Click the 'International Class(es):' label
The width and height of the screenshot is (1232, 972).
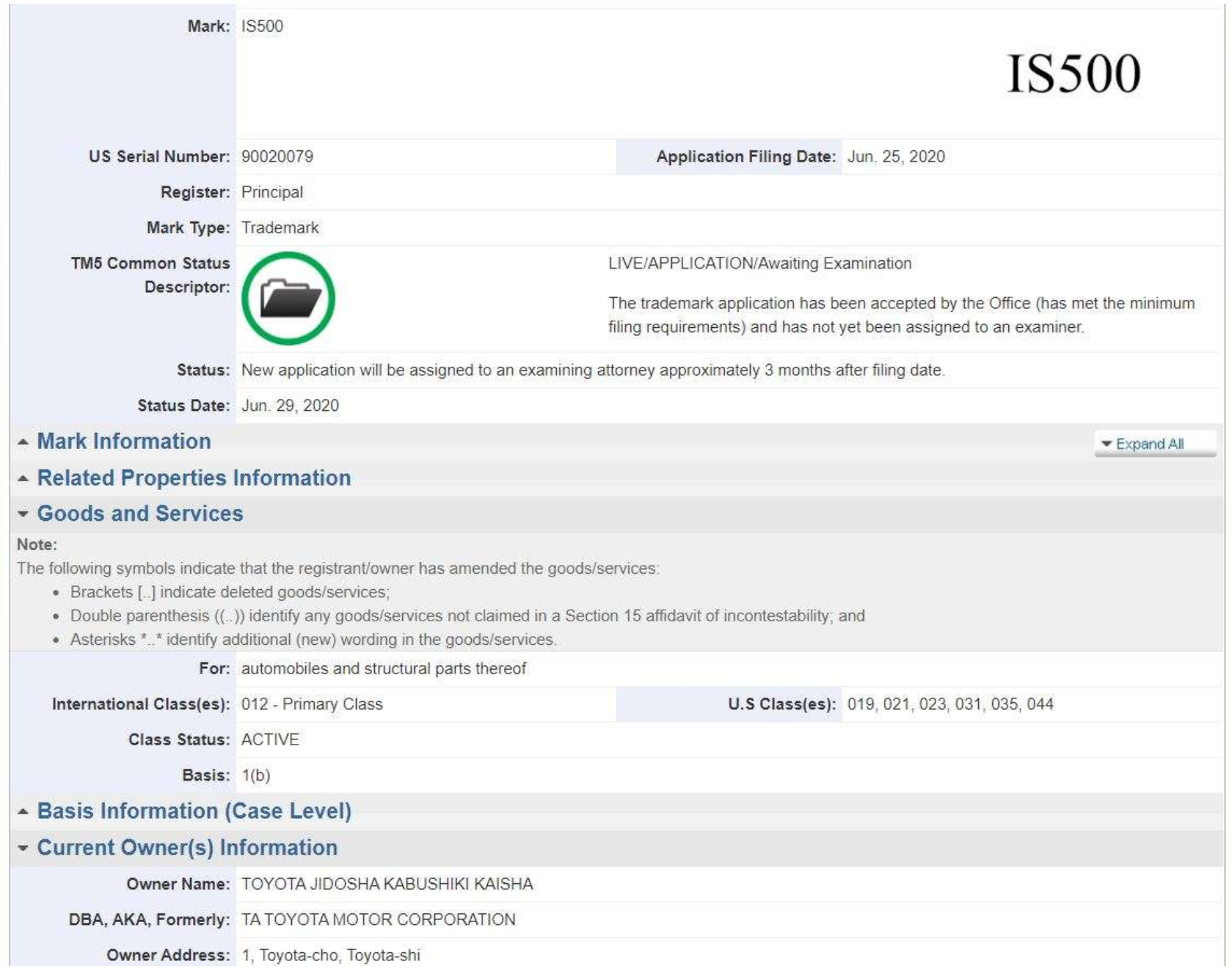point(141,704)
